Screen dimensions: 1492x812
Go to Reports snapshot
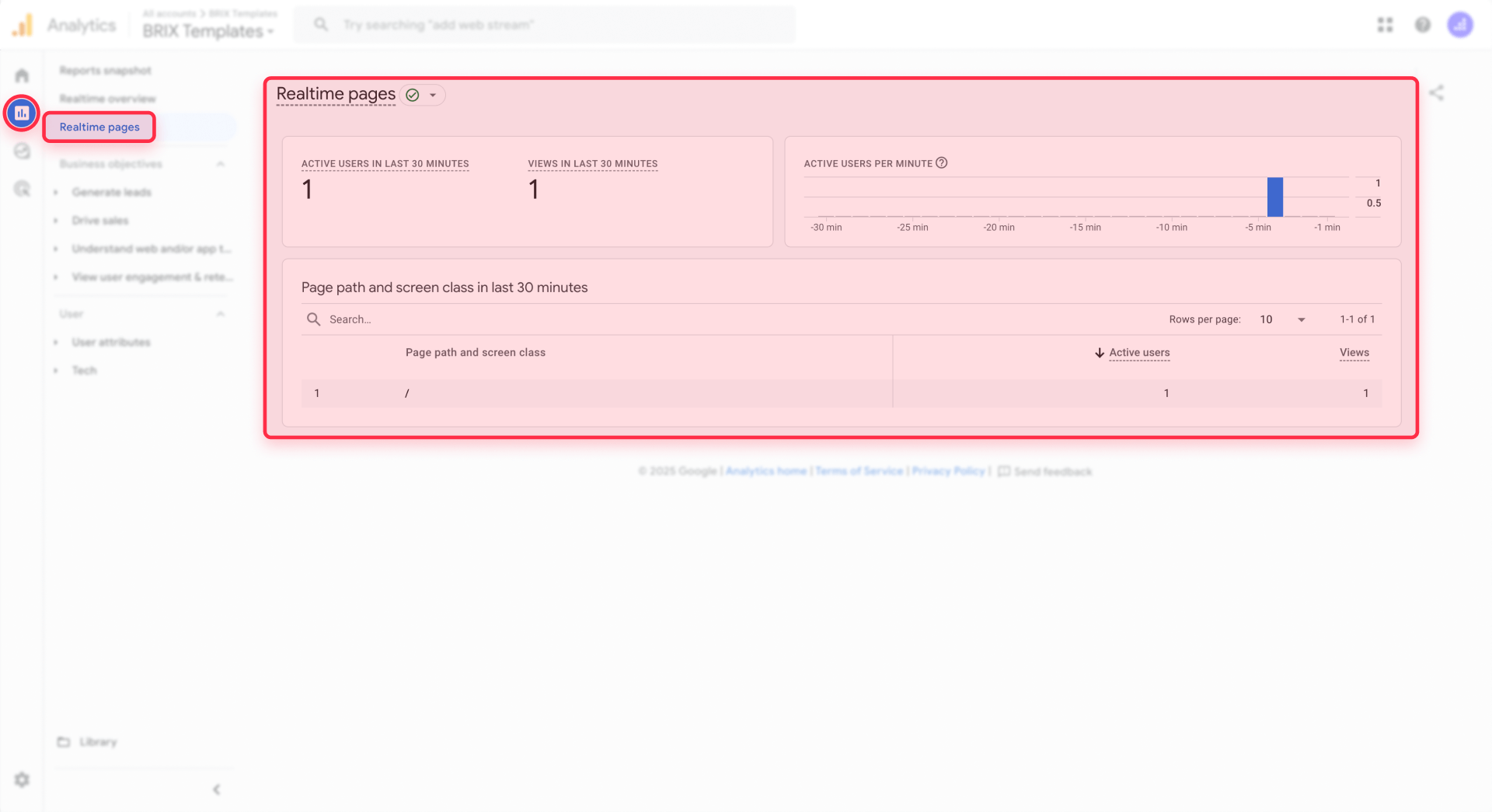[106, 70]
